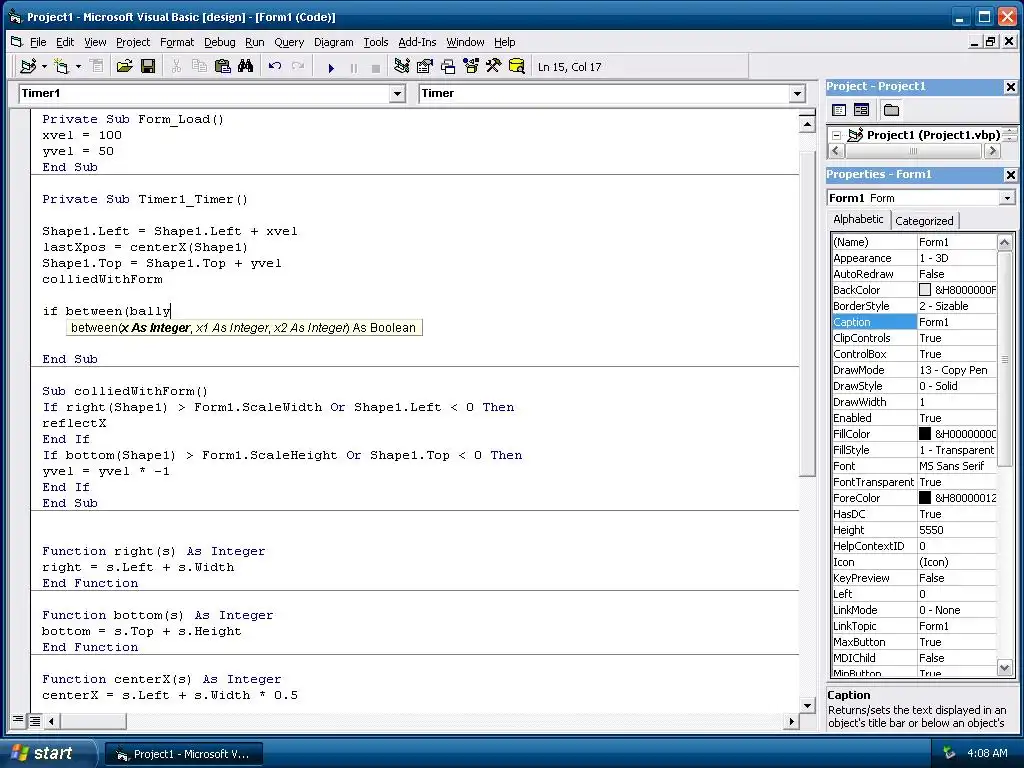
Task: Switch to Full Module View button
Action: (x=35, y=720)
